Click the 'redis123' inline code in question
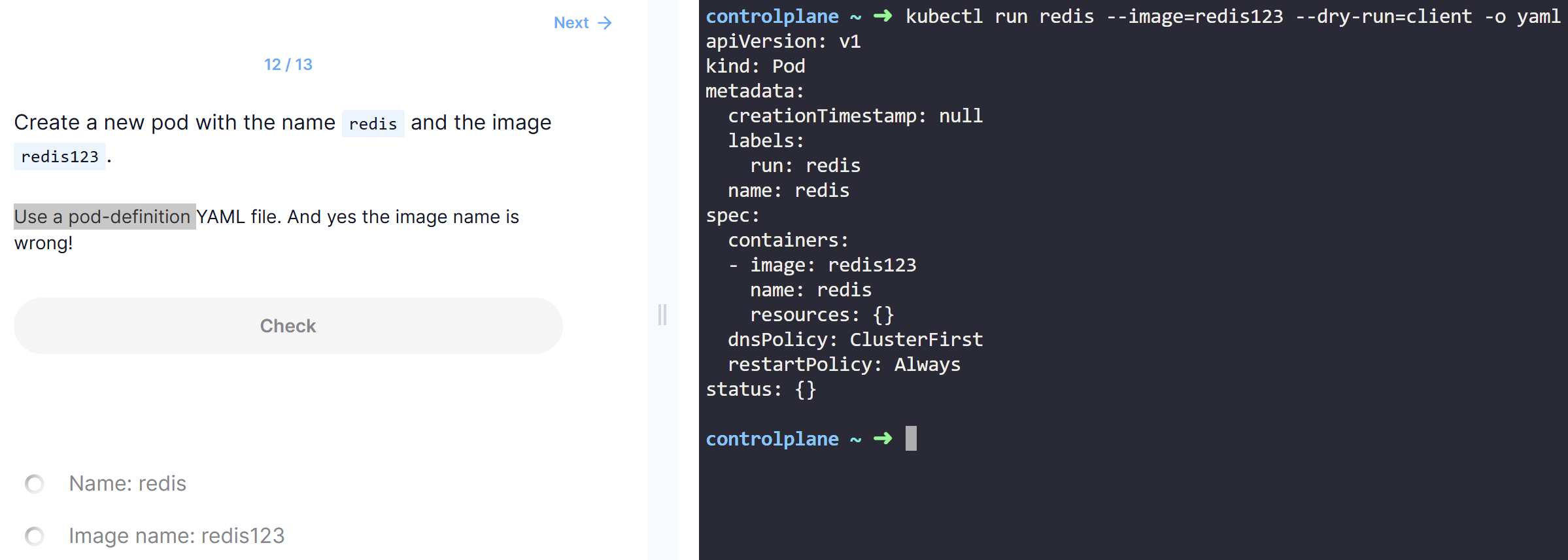The width and height of the screenshot is (1568, 560). [60, 157]
